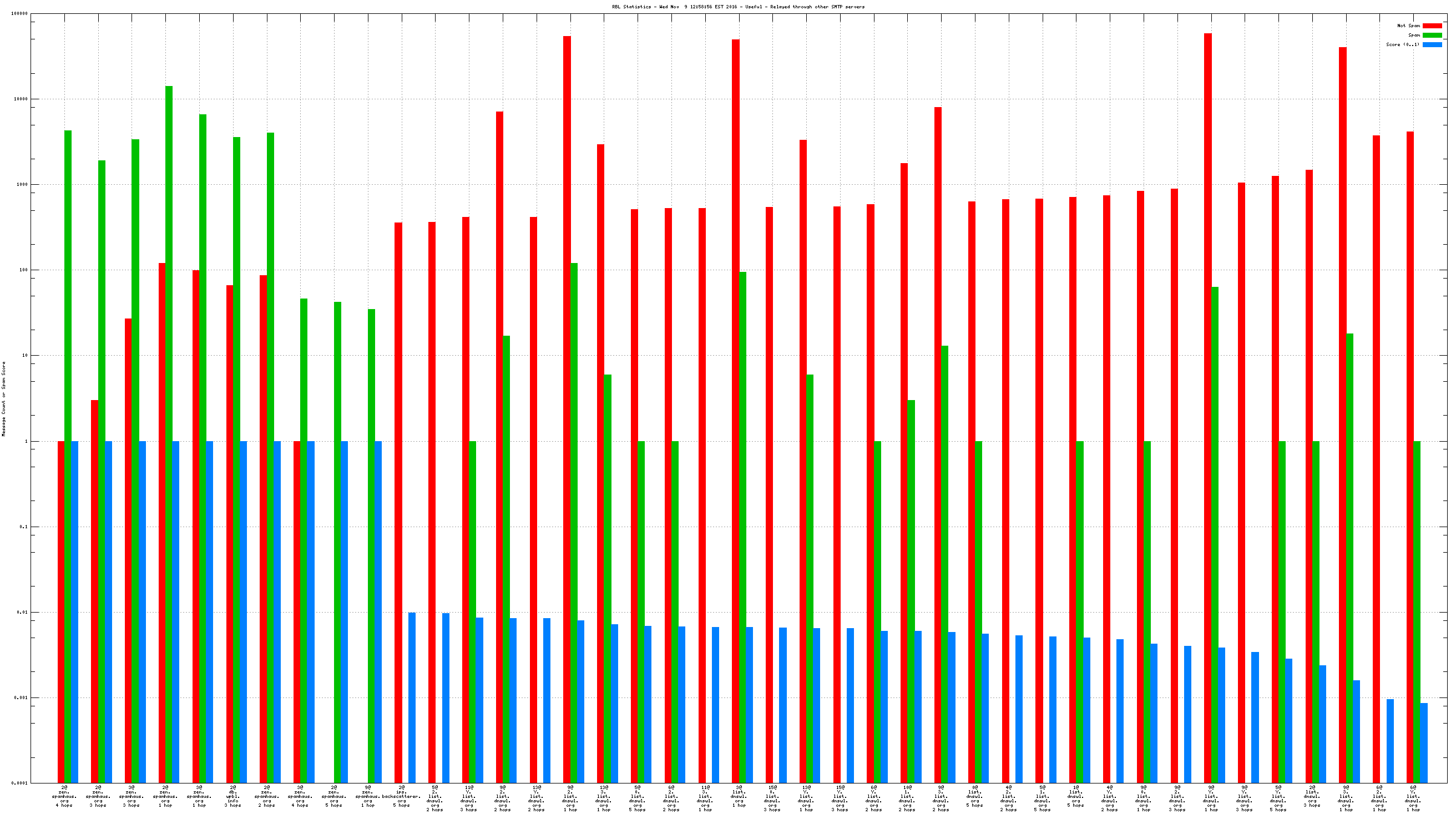Click the '15@ 0.list.dnswl.org 3 hops' label
The height and width of the screenshot is (819, 1456).
[x=772, y=798]
